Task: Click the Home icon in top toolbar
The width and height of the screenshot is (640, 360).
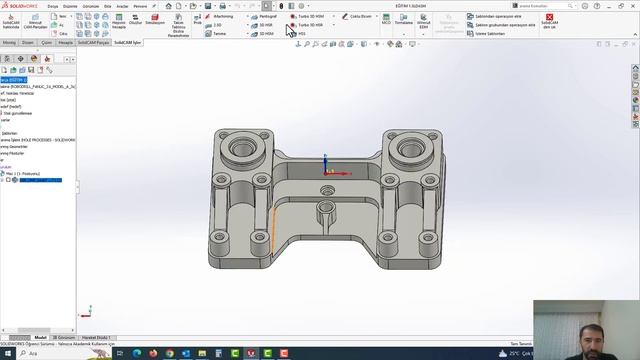Action: click(x=169, y=6)
